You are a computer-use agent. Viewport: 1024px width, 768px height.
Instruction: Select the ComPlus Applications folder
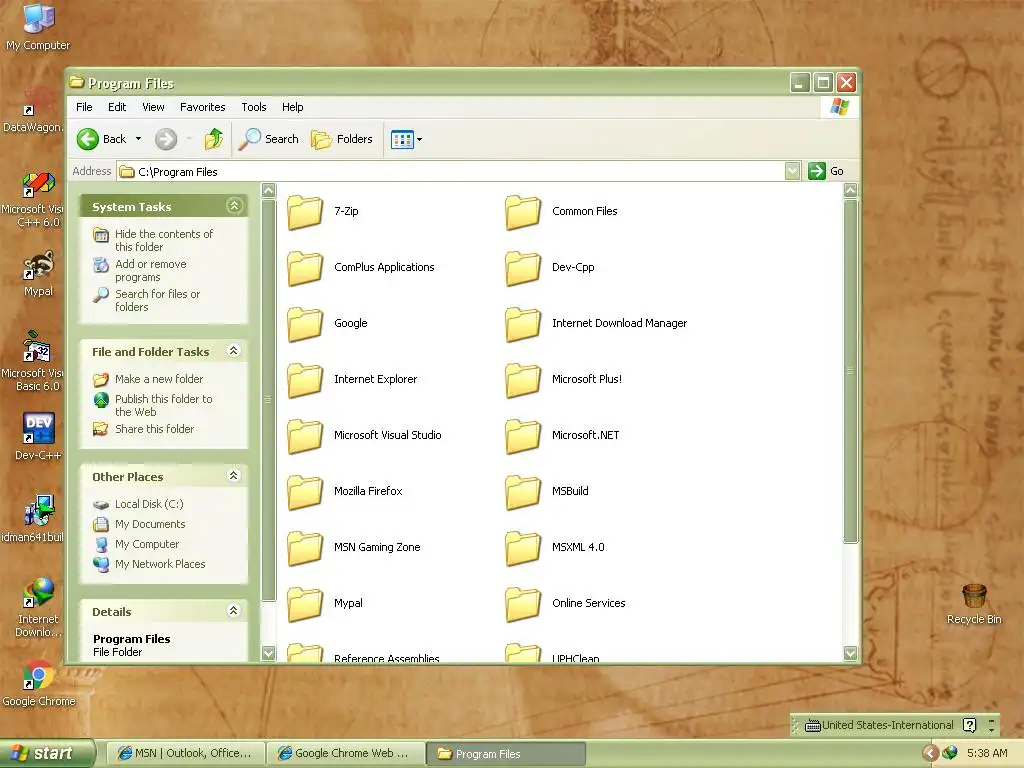(360, 268)
